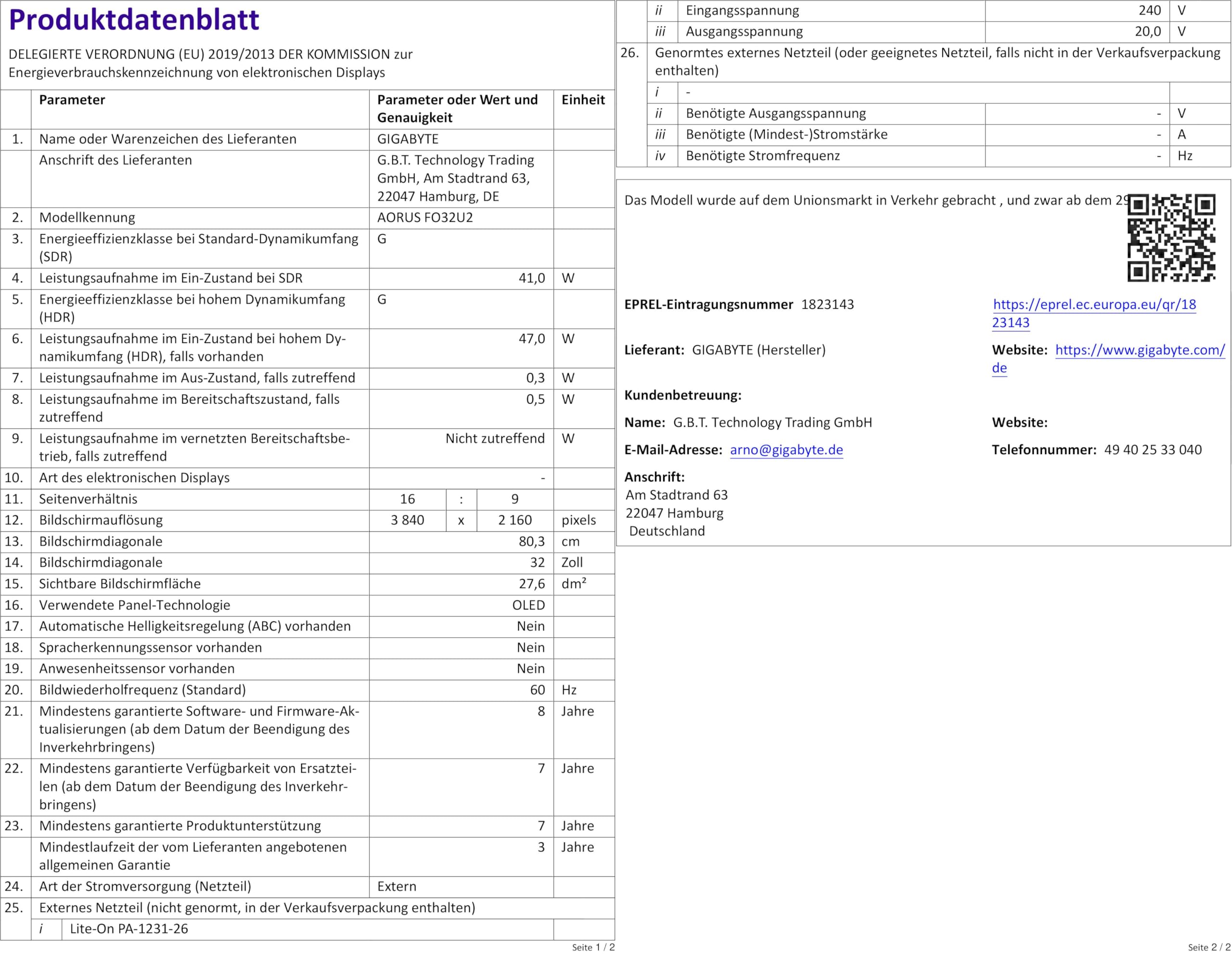Click the Produktdatenblatt heading
1232x963 pixels.
[134, 20]
